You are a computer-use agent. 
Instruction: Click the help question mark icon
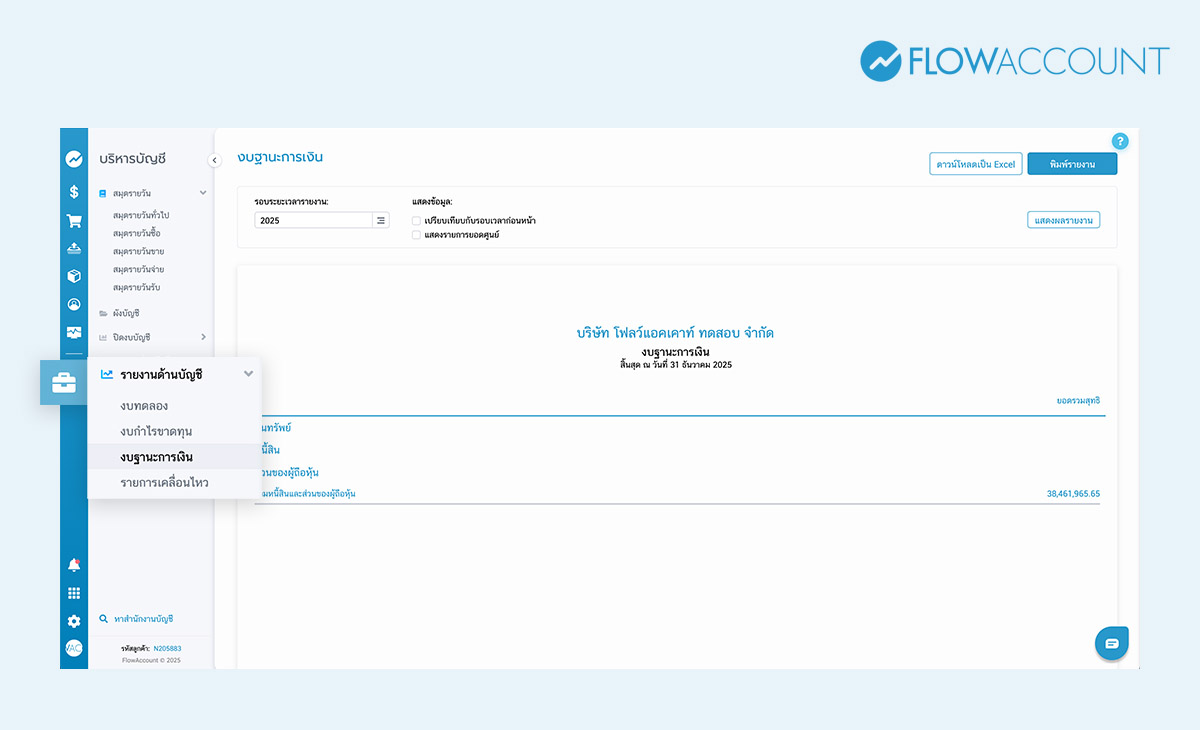pos(1120,141)
